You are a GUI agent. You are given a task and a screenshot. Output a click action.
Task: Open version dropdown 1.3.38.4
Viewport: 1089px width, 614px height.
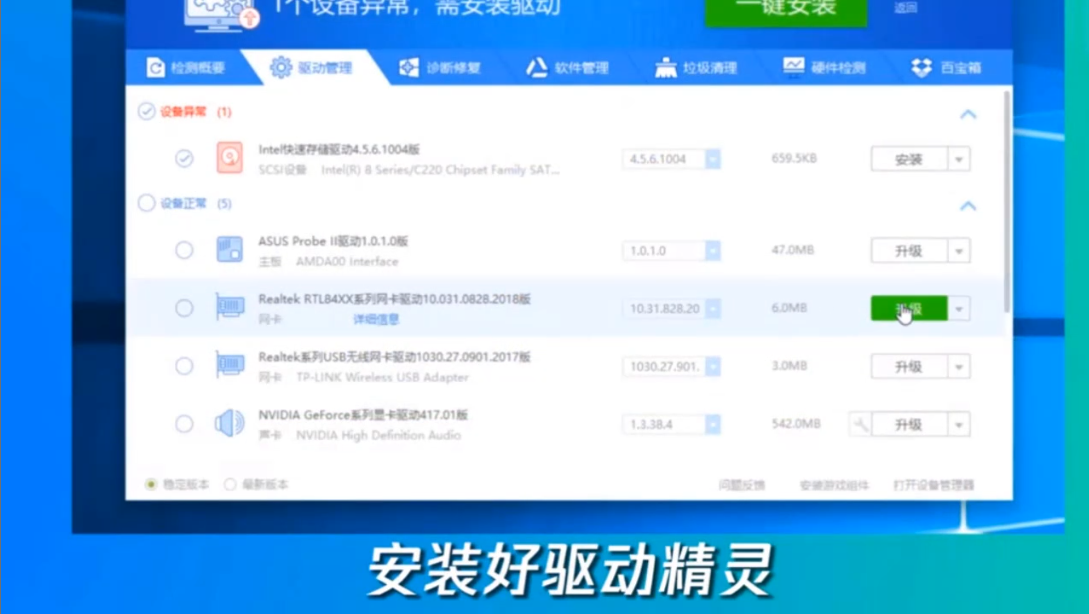(713, 424)
